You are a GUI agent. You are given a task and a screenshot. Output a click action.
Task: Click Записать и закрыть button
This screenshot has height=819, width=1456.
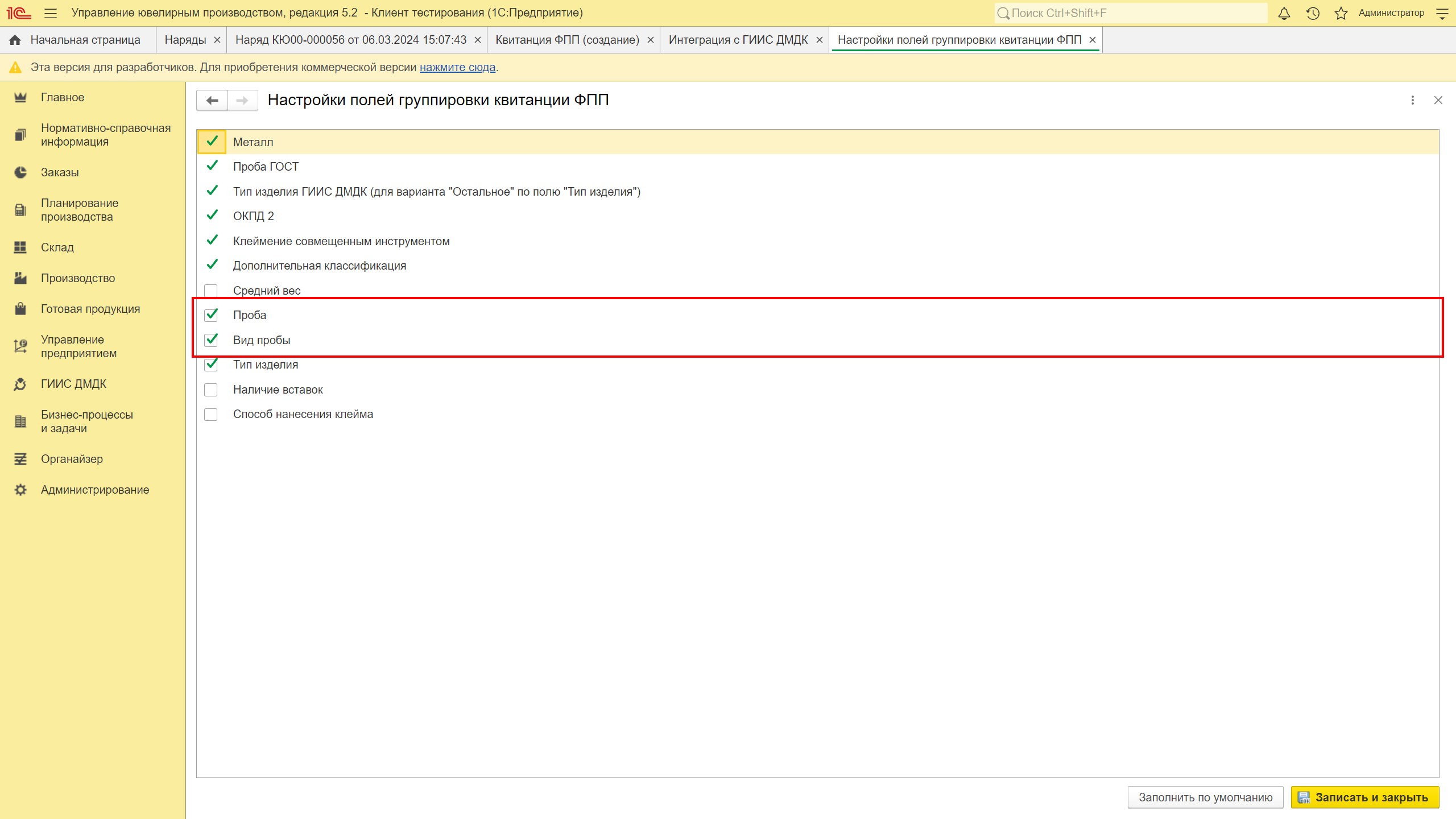point(1365,797)
